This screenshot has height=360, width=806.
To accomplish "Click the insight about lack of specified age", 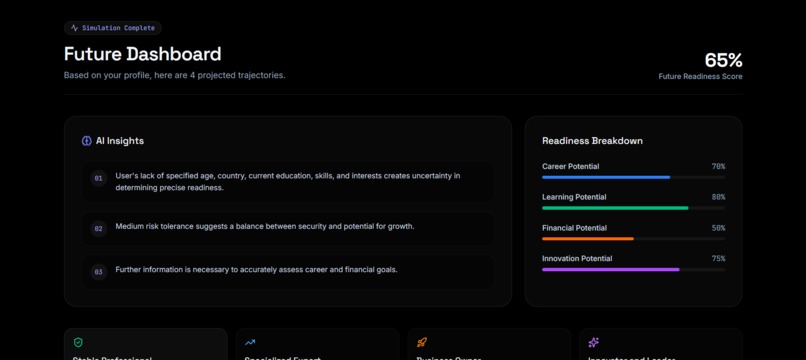I will point(288,182).
